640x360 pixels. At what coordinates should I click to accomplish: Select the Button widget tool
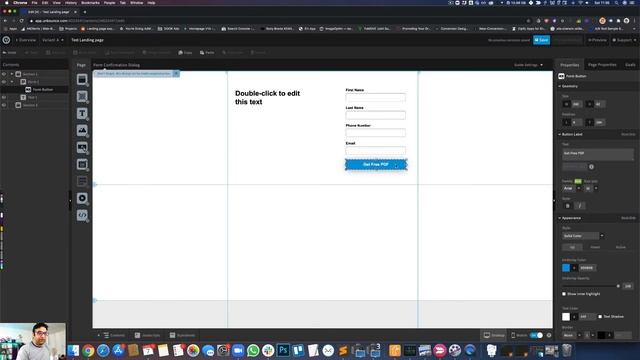(82, 148)
